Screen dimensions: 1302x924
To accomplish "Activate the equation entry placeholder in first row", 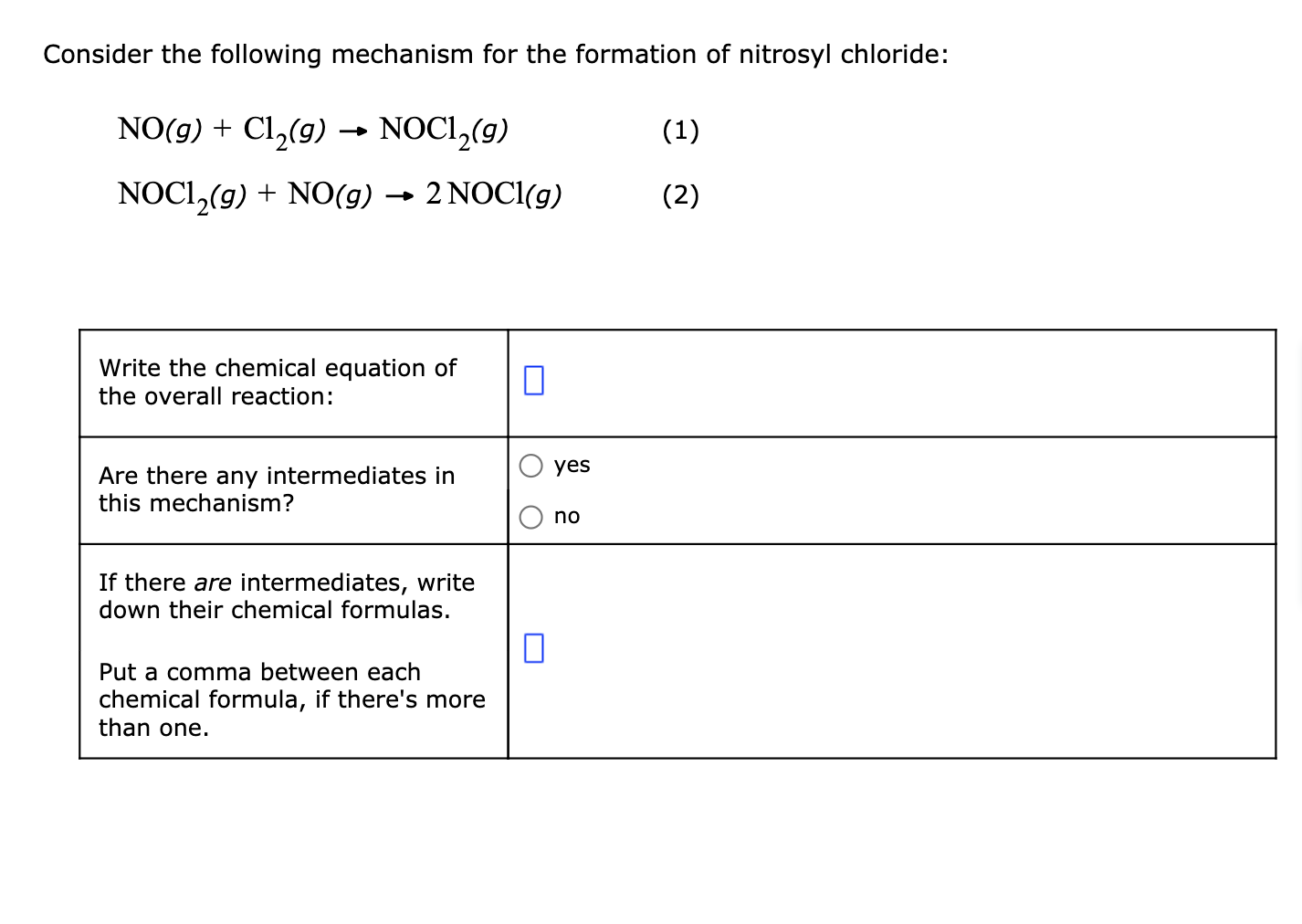I will (533, 381).
